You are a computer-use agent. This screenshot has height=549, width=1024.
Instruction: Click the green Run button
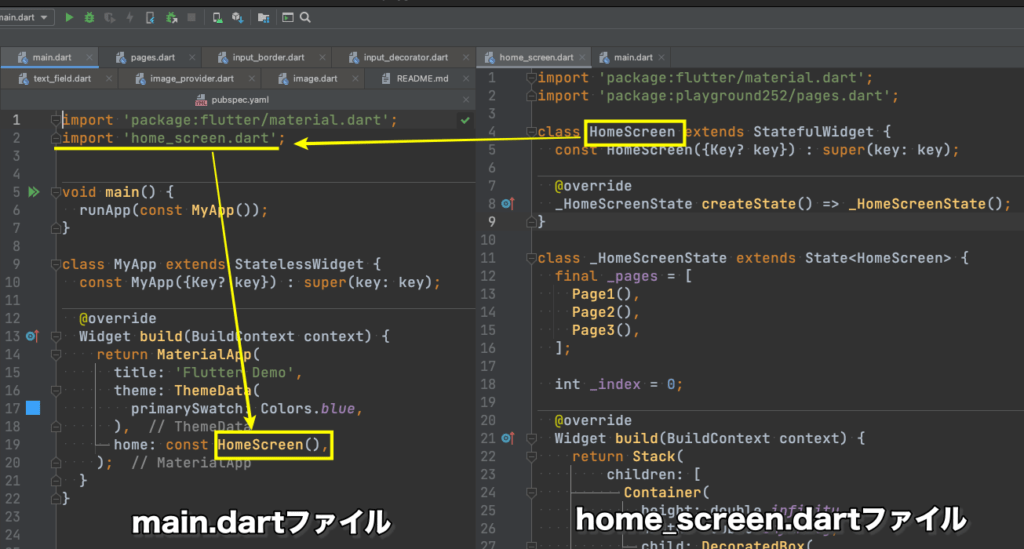[69, 18]
